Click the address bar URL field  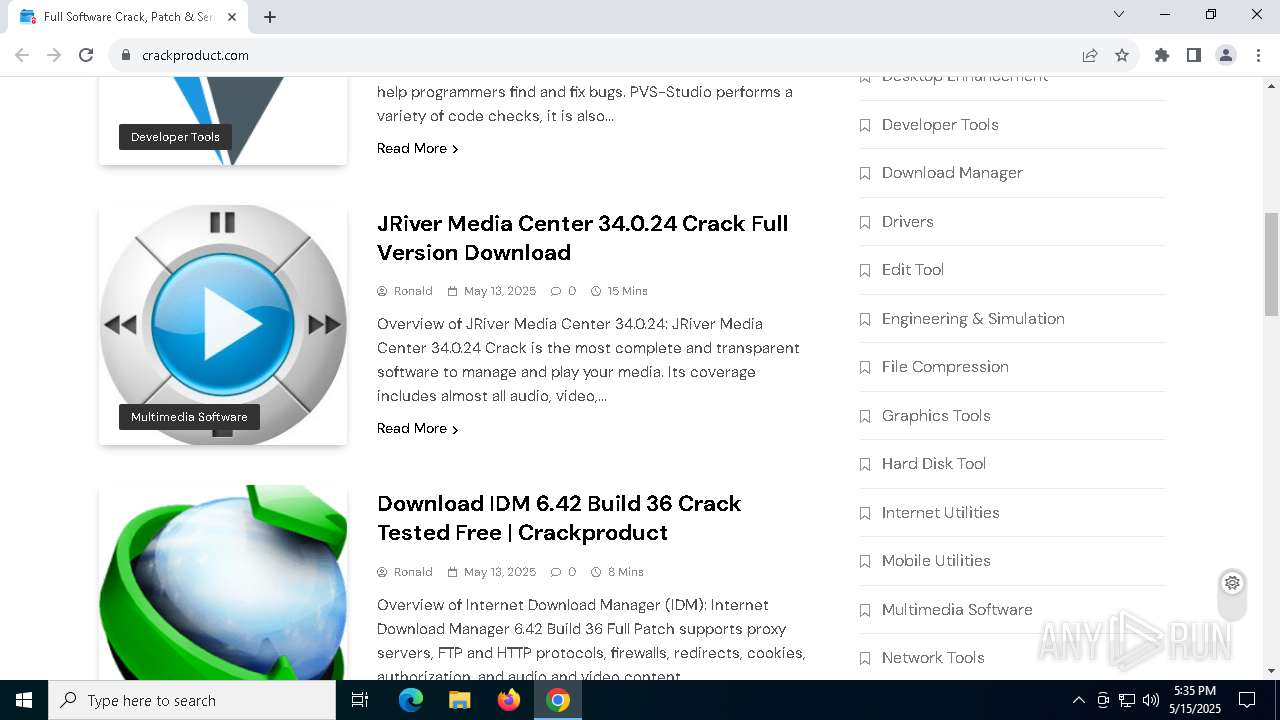point(600,55)
